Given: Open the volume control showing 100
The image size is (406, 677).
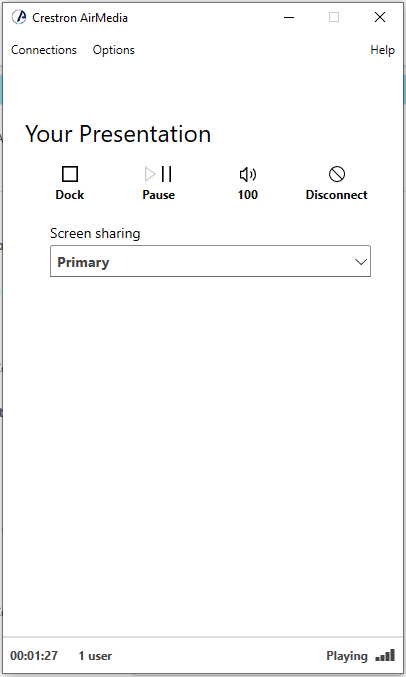Looking at the screenshot, I should [247, 183].
